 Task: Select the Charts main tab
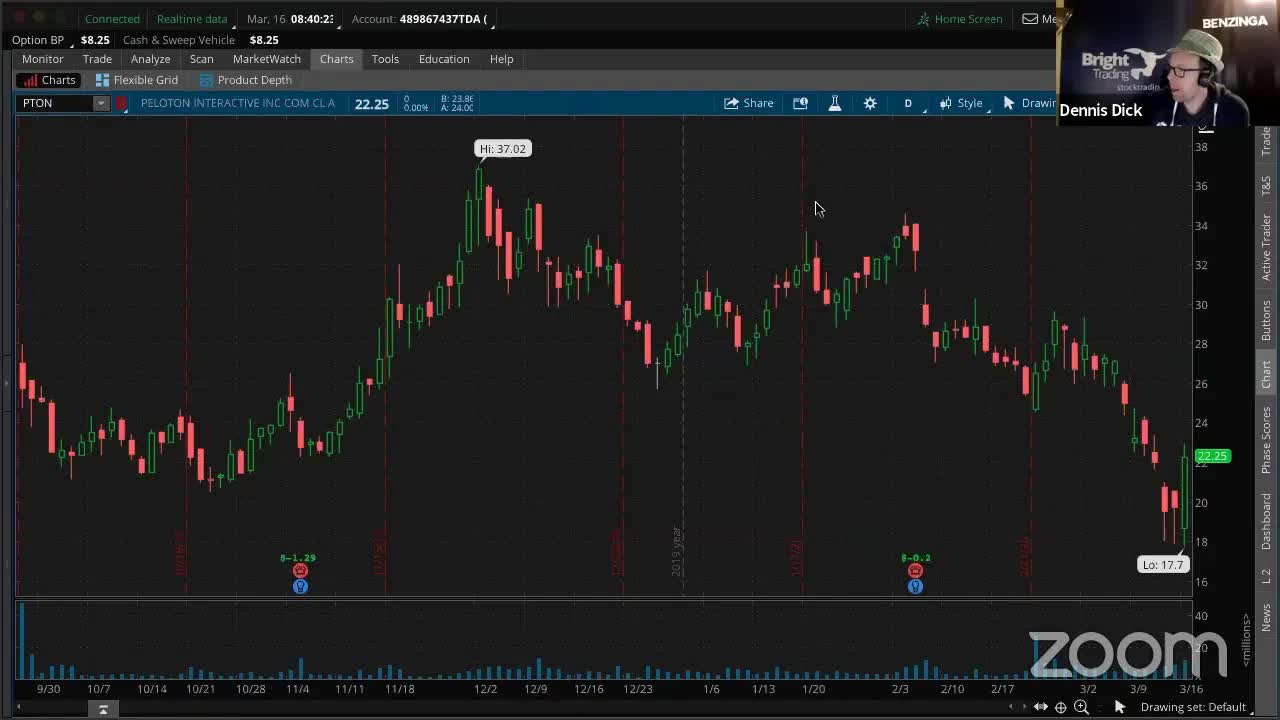[x=337, y=59]
